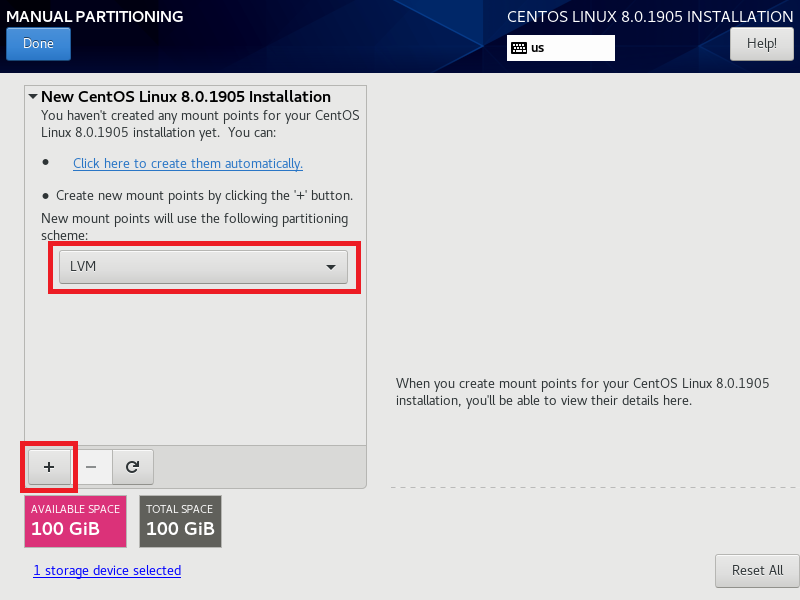Screen dimensions: 800x600
Task: Click the 'Create new mount points' instruction text
Action: point(204,195)
